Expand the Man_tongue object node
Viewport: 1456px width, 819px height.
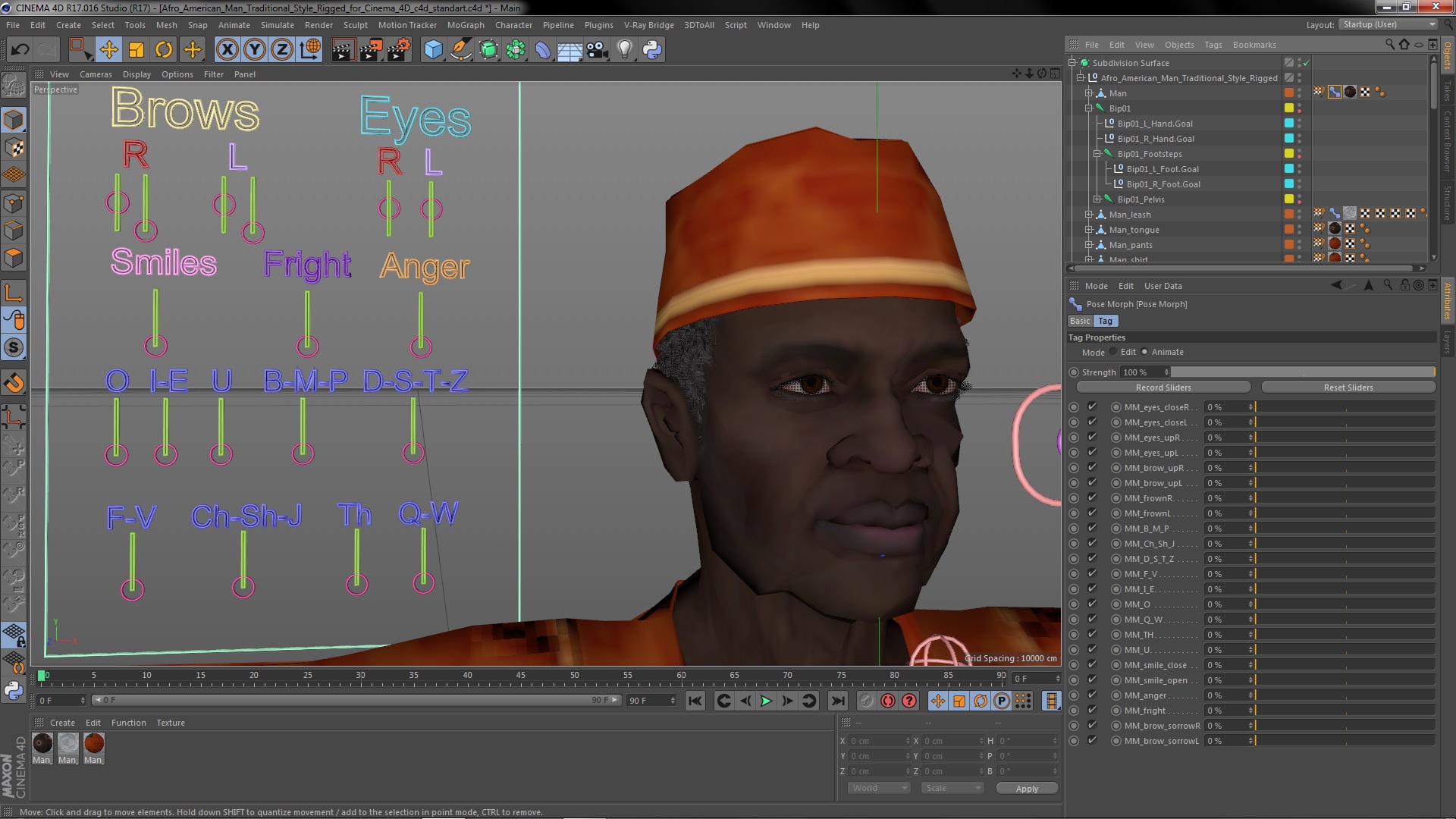[x=1089, y=230]
